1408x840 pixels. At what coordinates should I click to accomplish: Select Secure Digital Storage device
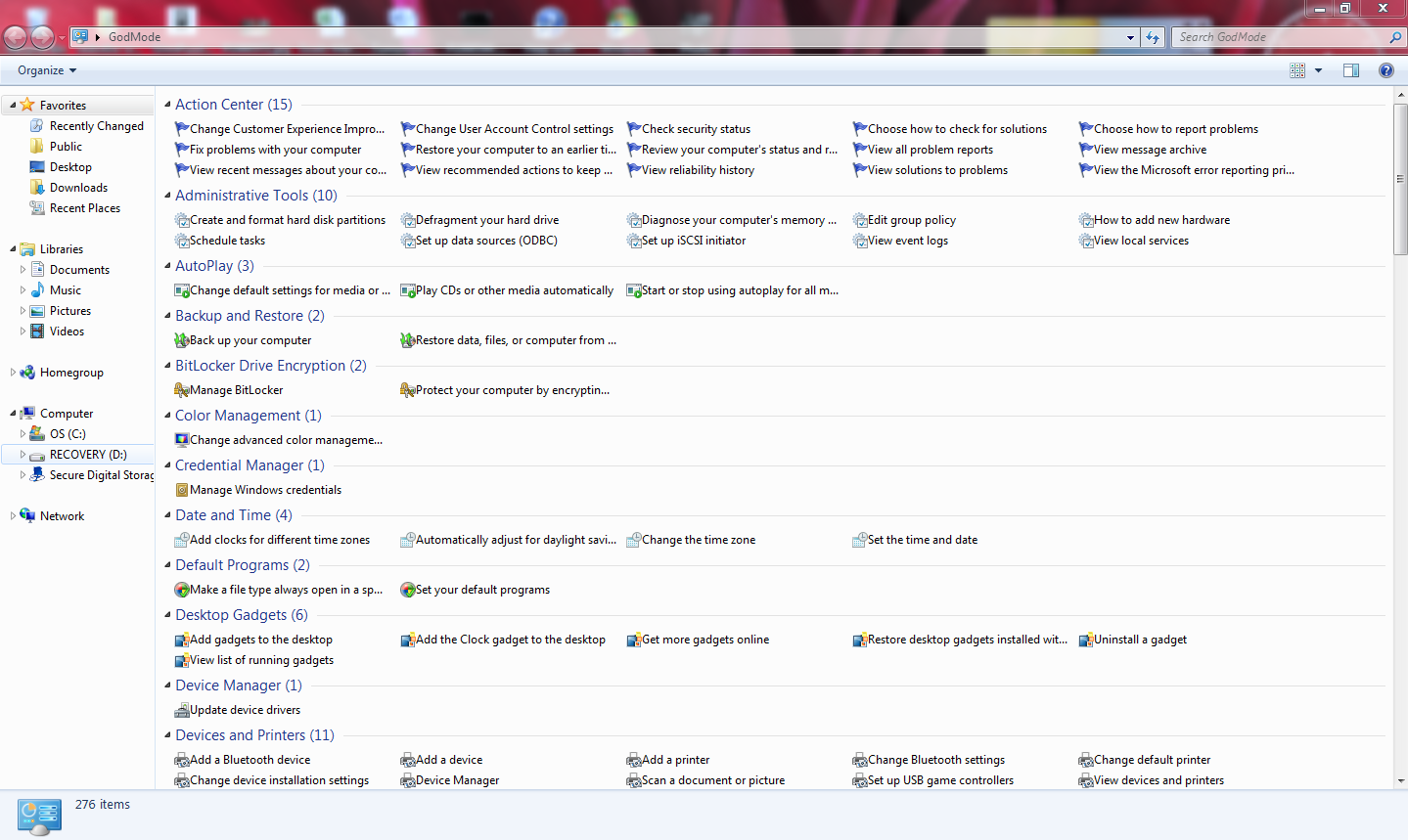coord(102,475)
